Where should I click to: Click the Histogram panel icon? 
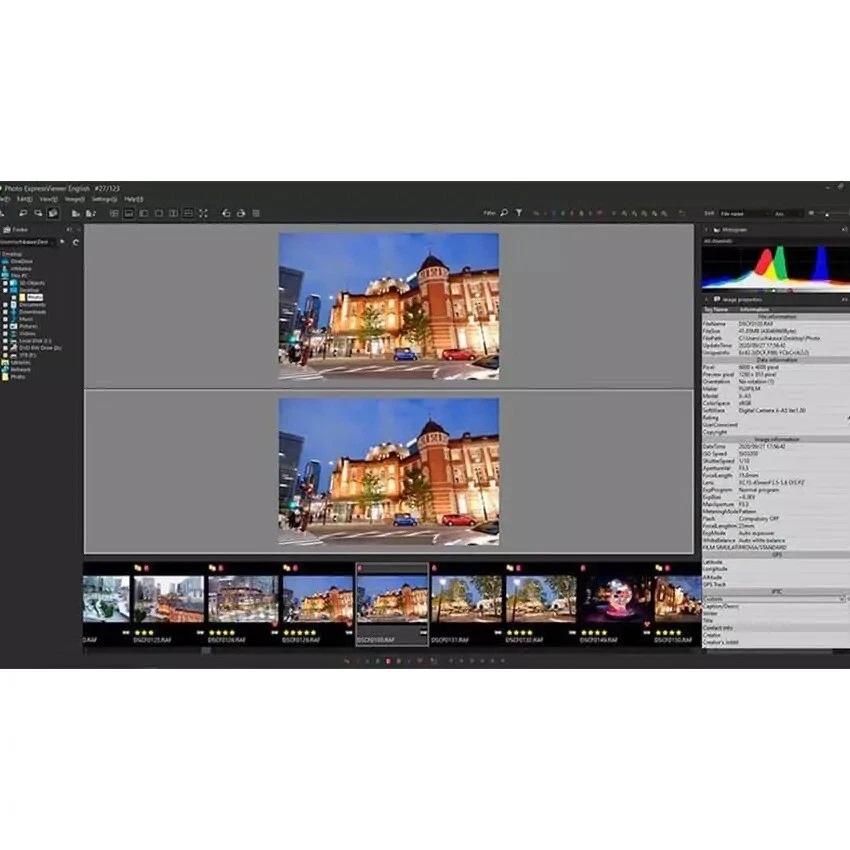coord(717,228)
